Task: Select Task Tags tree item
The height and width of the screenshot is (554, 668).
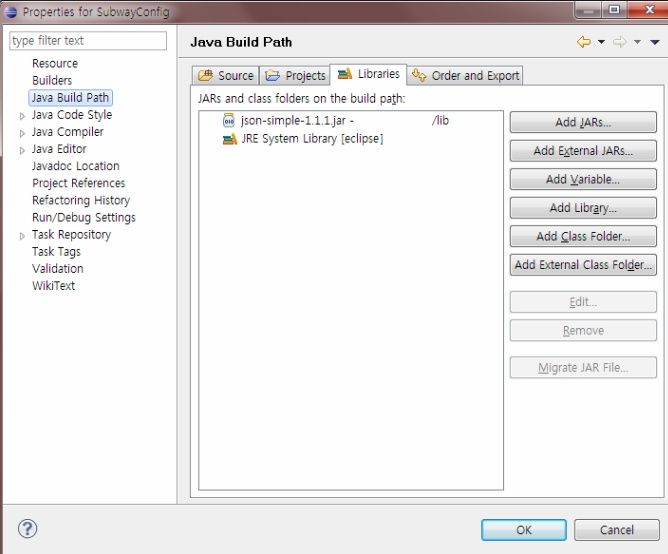Action: tap(56, 251)
